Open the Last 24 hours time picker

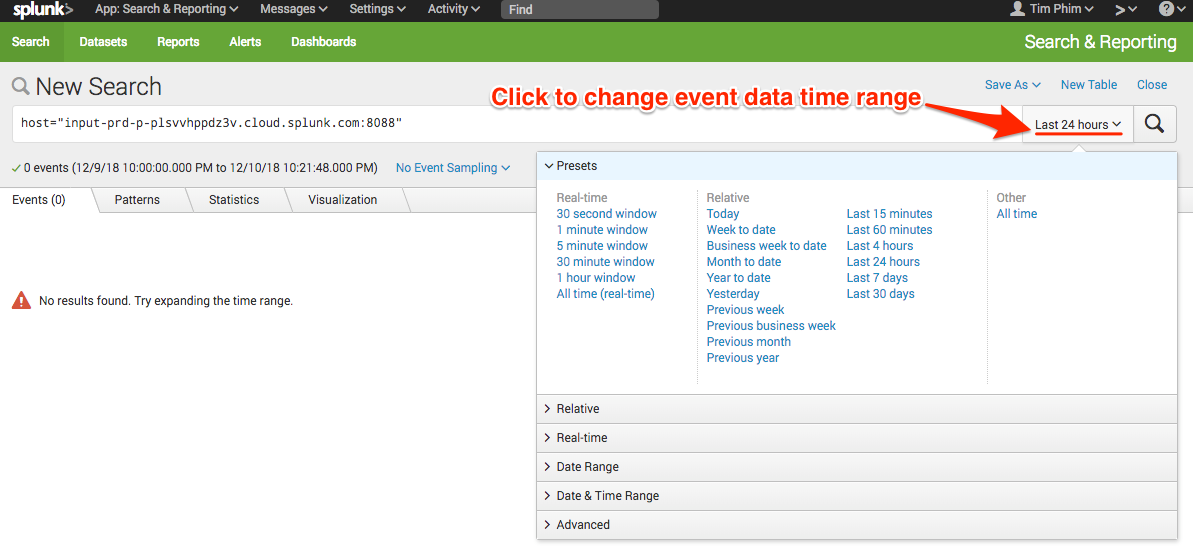1078,124
